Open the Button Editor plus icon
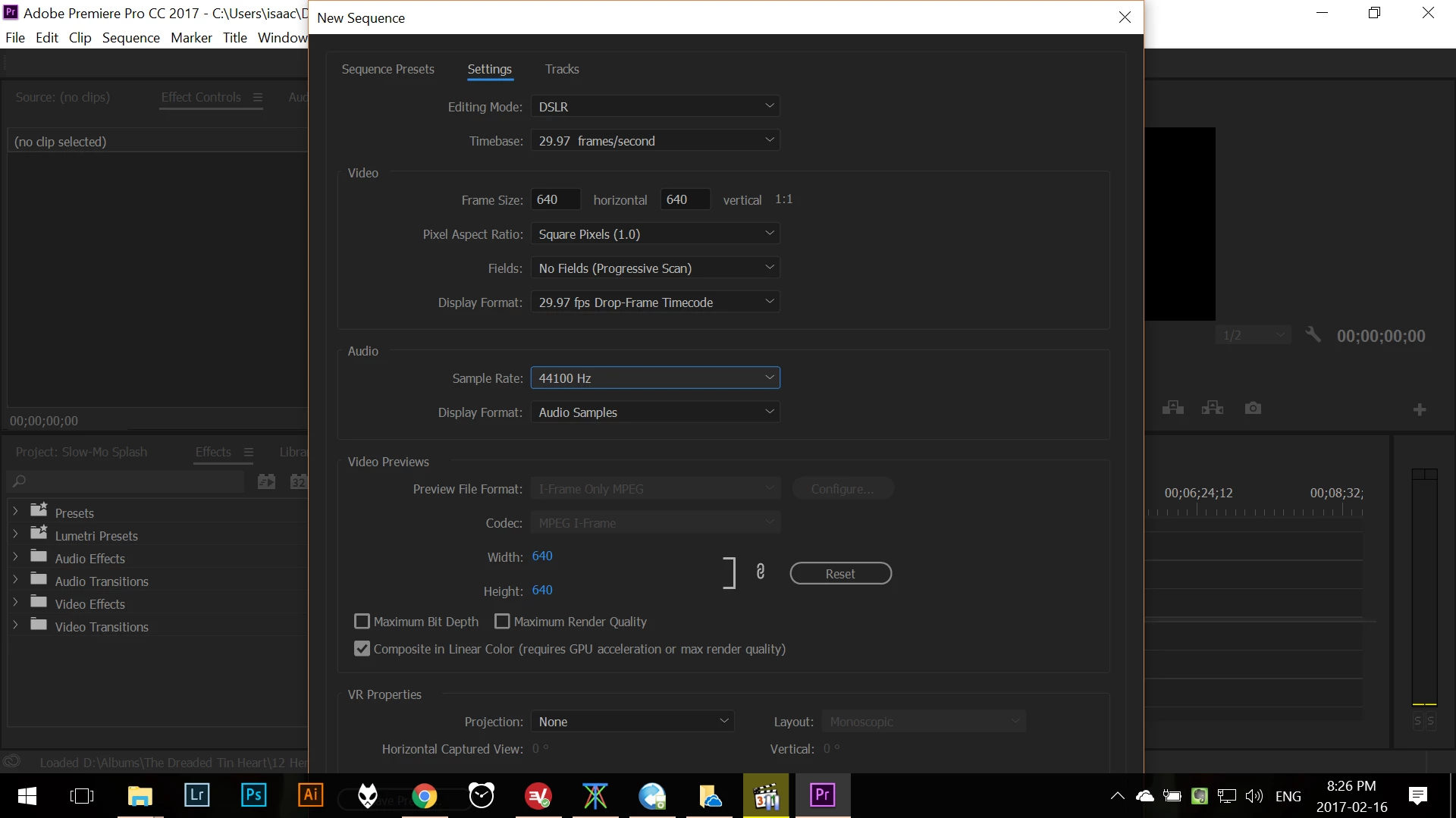1456x818 pixels. 1420,409
